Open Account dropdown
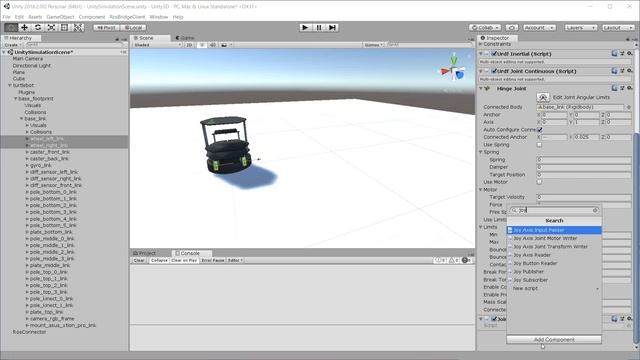Viewport: 640px width, 360px height. point(539,27)
